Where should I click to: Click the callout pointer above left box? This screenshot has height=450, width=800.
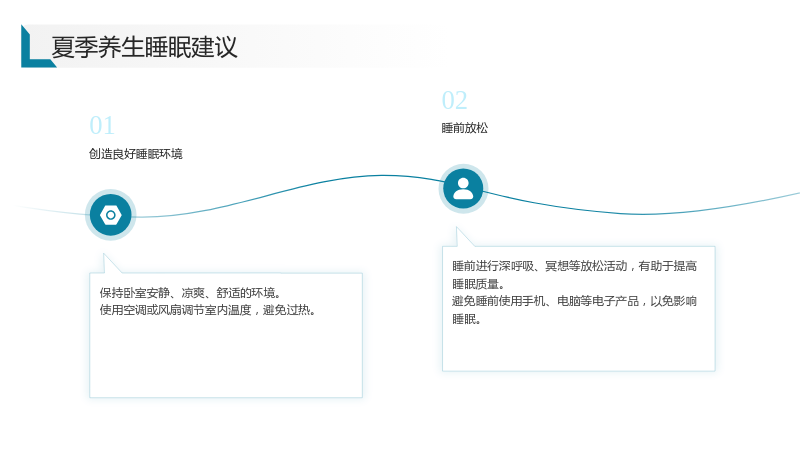tap(112, 264)
